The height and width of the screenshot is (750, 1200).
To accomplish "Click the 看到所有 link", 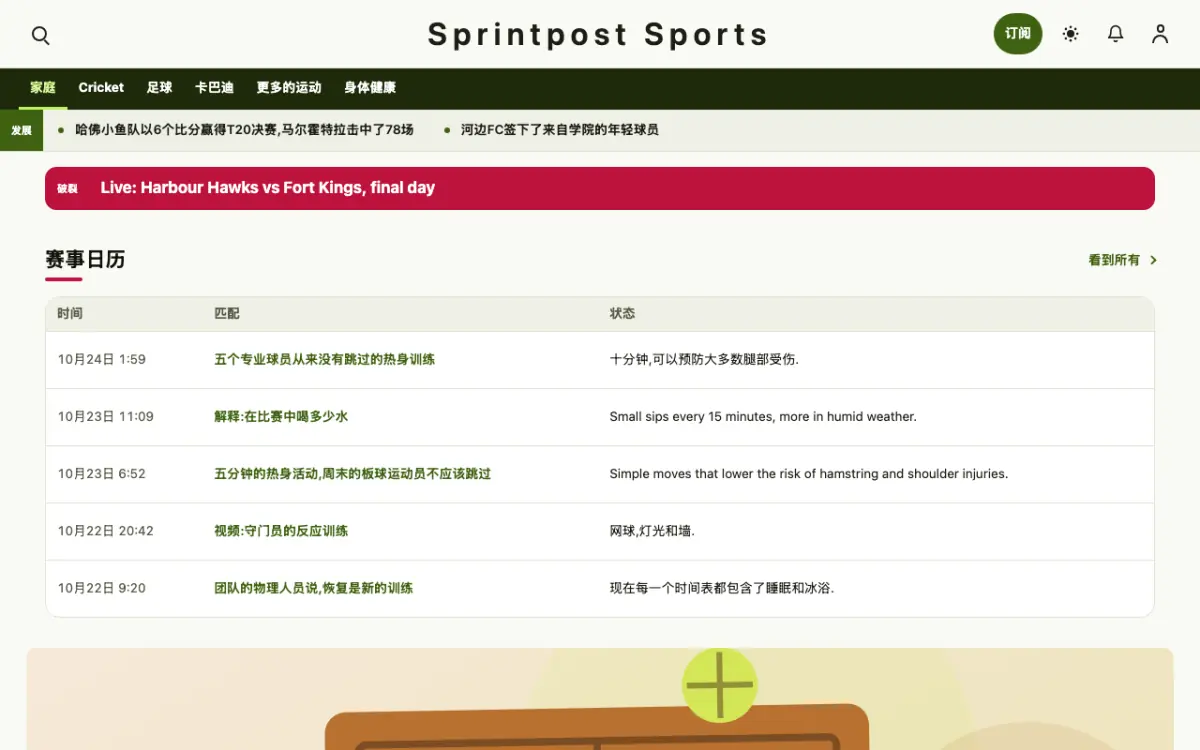I will coord(1114,260).
